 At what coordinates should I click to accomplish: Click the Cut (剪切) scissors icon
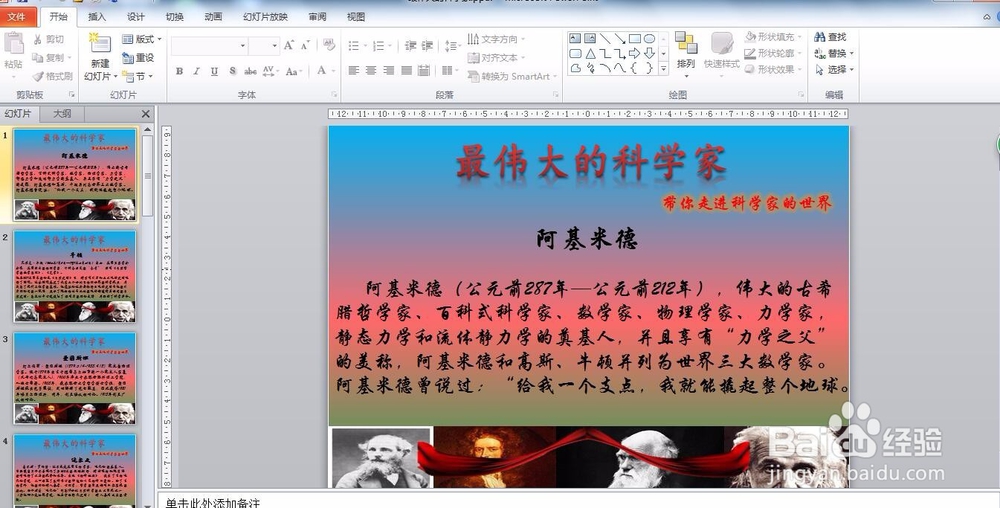pos(38,40)
